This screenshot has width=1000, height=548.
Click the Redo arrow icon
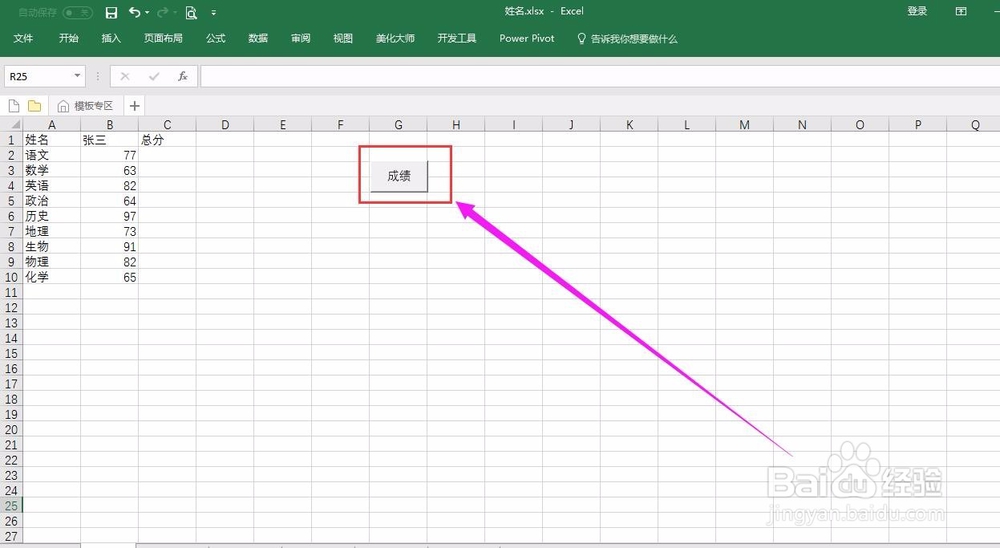(x=163, y=12)
